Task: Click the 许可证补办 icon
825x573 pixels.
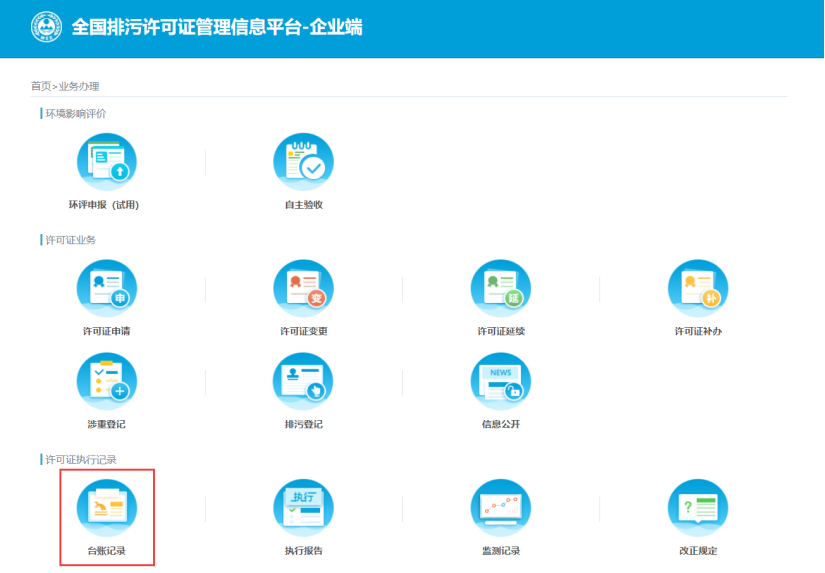Action: [x=698, y=288]
